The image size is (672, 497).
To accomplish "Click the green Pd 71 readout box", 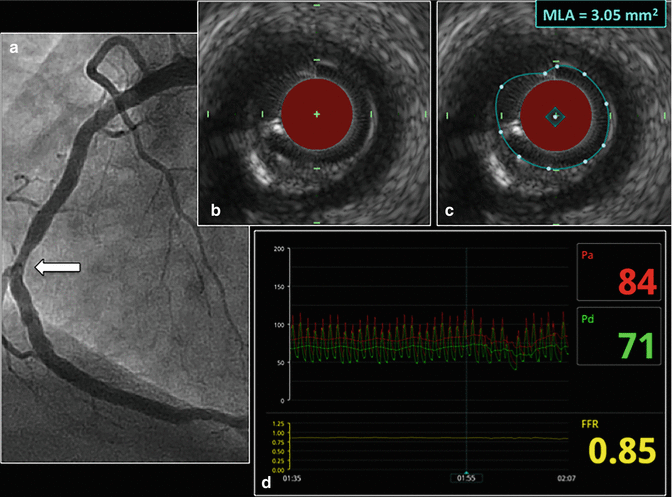I will [x=616, y=335].
